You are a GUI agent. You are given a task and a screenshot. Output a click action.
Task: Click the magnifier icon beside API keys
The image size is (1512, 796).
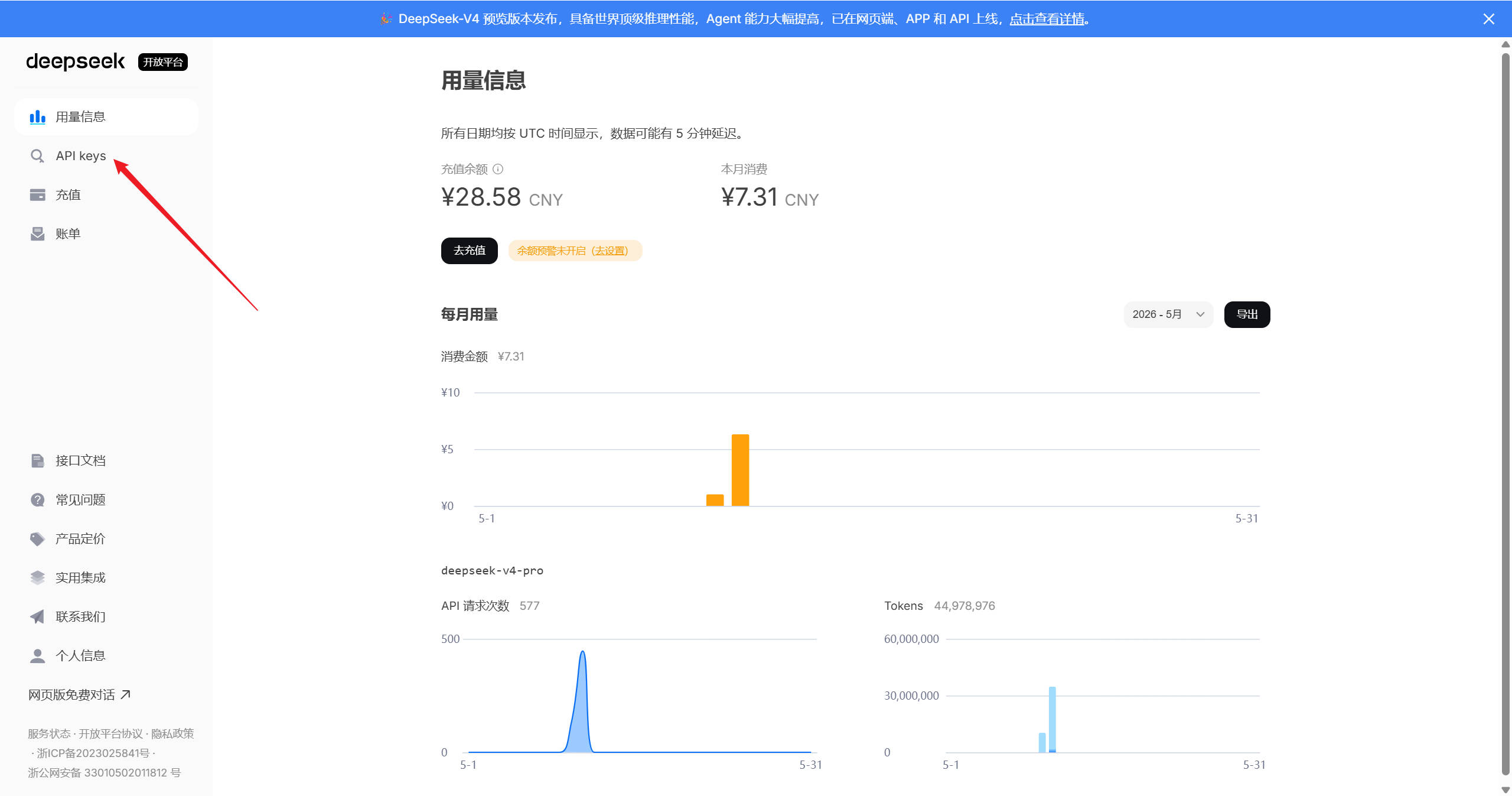tap(37, 156)
